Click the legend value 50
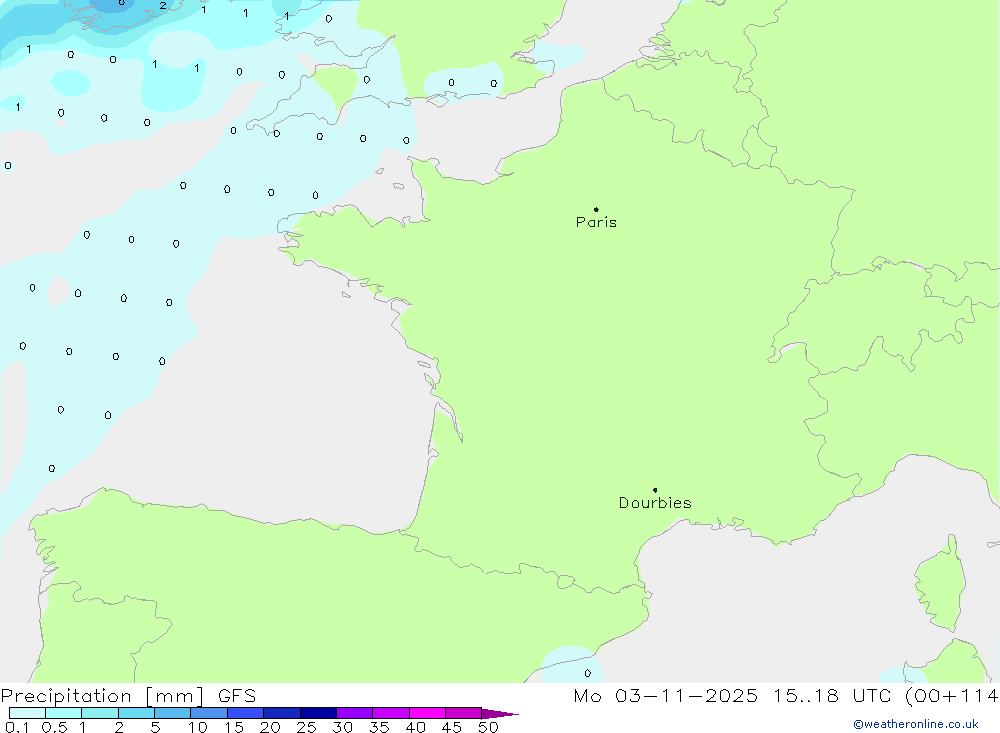This screenshot has width=1000, height=733. click(489, 727)
